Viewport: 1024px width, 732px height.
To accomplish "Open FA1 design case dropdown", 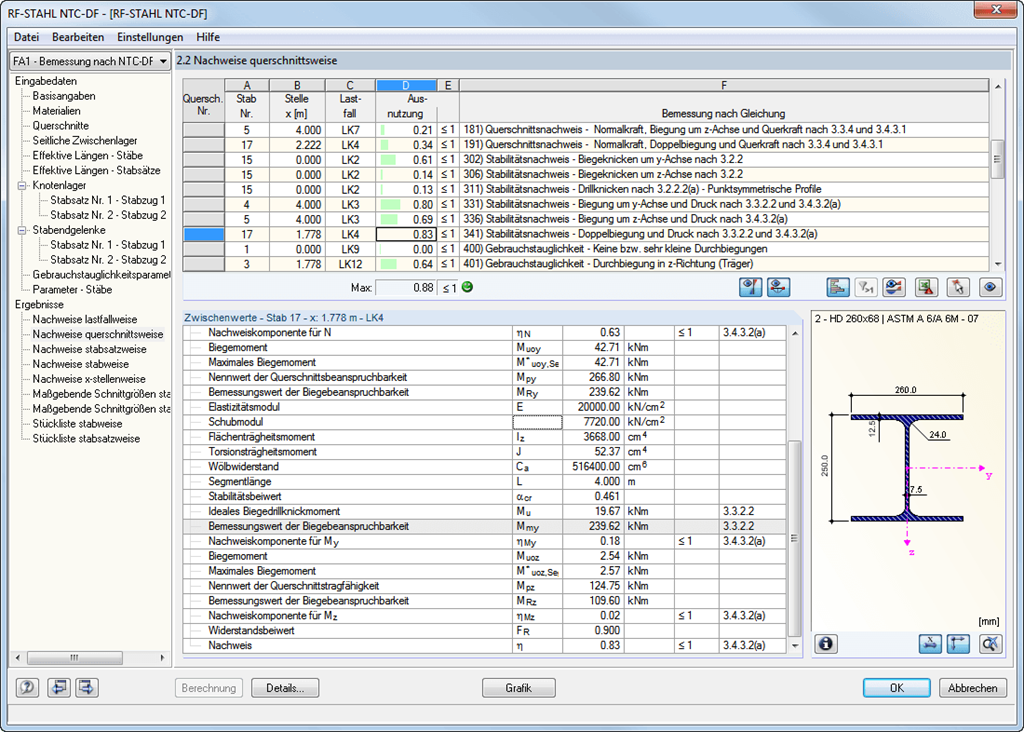I will 90,61.
